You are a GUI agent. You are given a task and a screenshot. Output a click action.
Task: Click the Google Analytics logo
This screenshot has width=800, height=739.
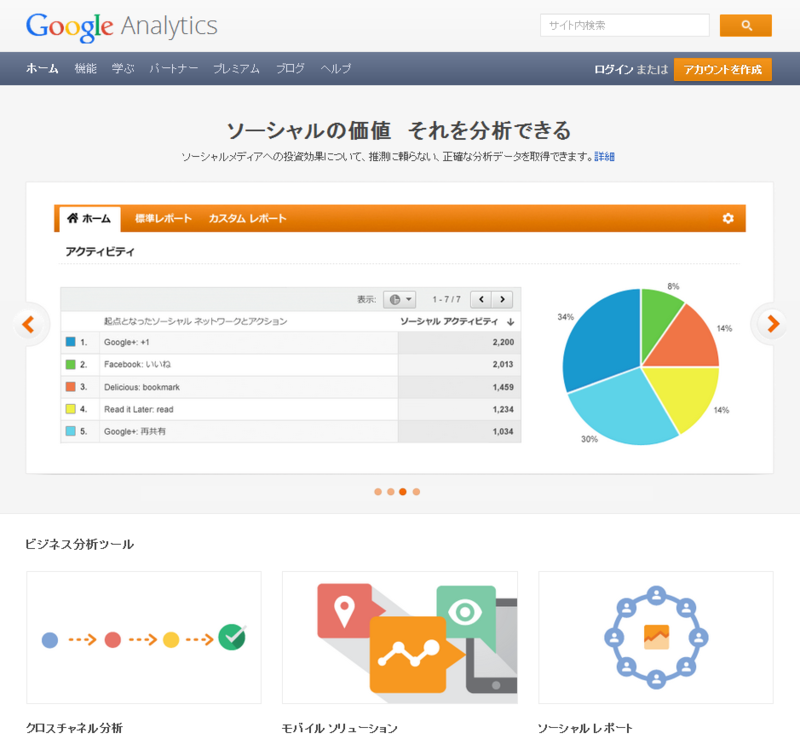click(x=122, y=27)
